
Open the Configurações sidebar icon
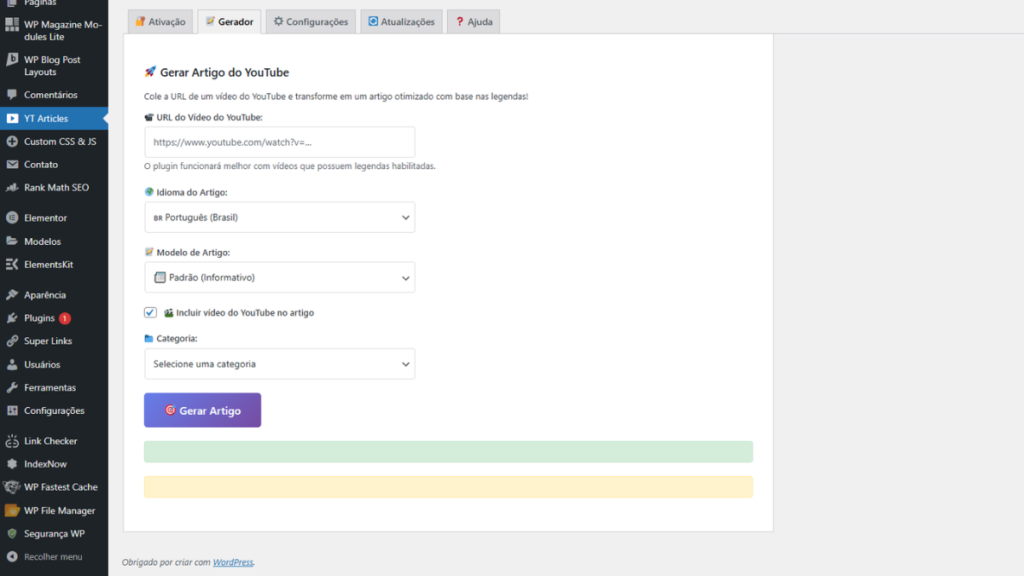click(x=12, y=411)
